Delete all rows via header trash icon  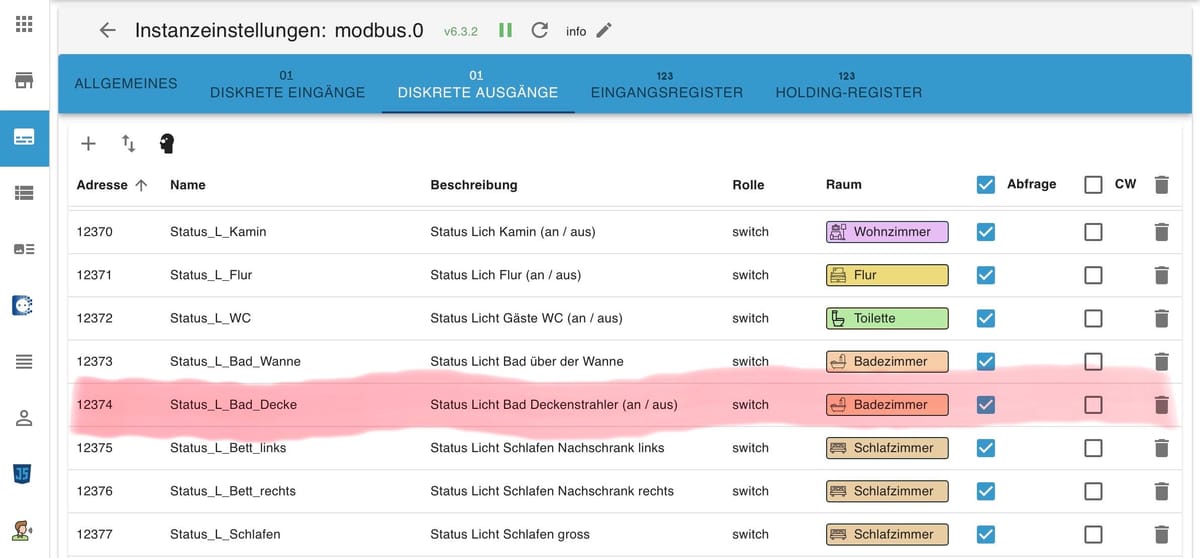point(1161,184)
